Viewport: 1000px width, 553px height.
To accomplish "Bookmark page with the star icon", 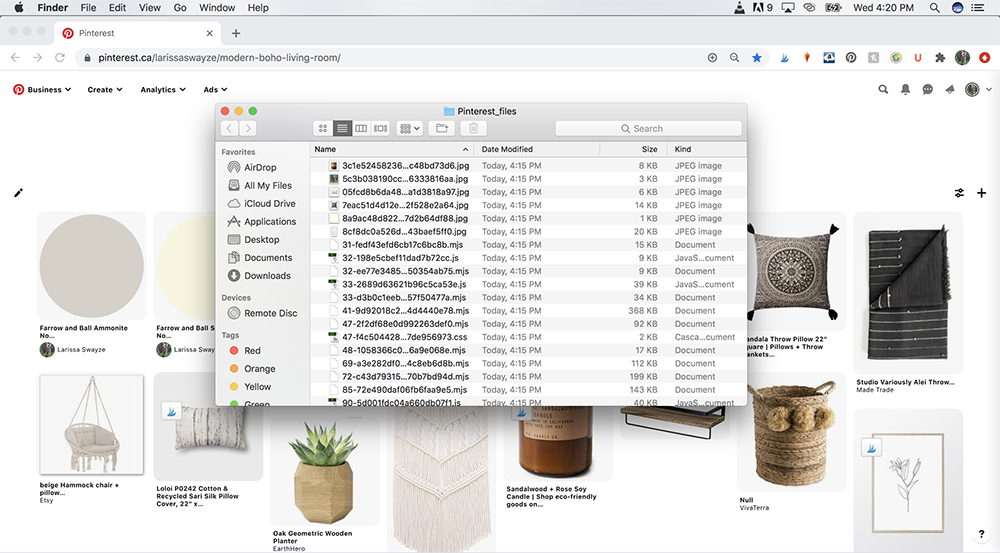I will (756, 57).
